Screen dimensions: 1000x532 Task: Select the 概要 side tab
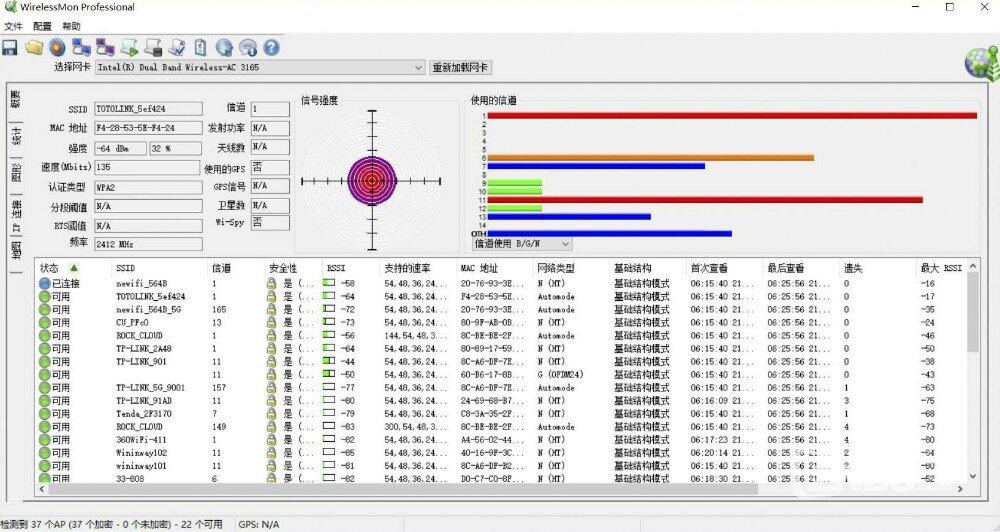[16, 100]
